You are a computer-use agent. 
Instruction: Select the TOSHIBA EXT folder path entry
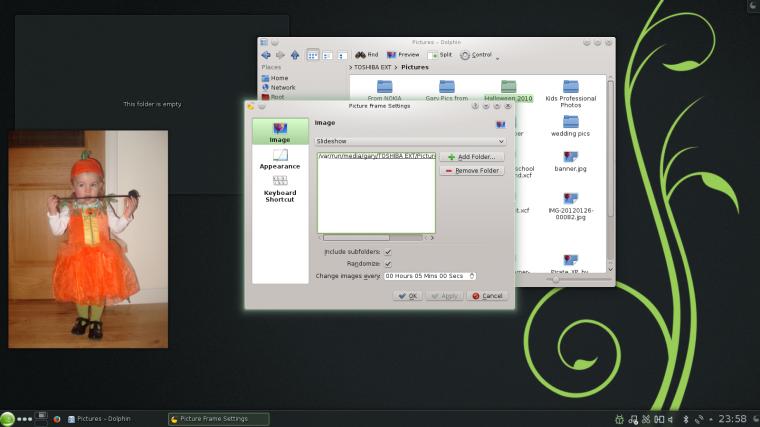point(377,156)
